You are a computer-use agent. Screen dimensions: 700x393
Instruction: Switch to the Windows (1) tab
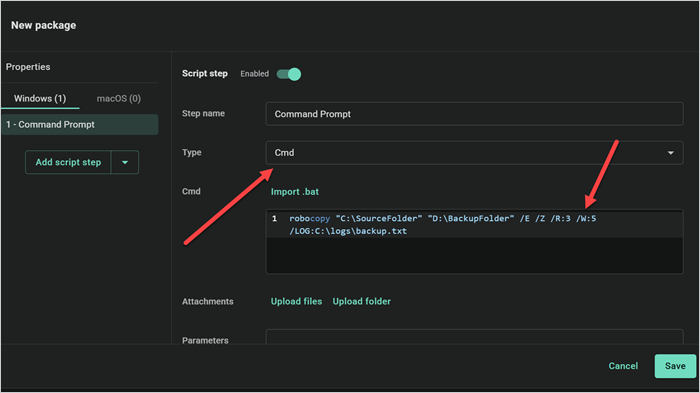[40, 99]
